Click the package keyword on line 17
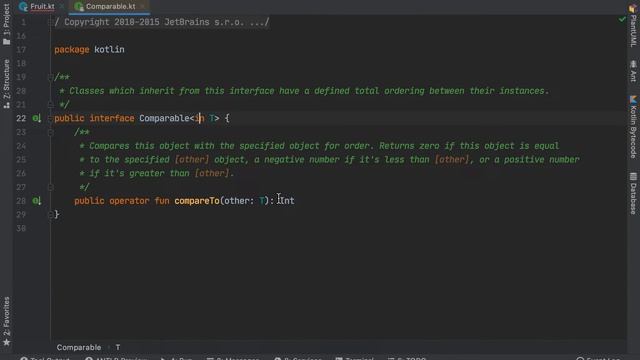640x360 pixels. (71, 49)
